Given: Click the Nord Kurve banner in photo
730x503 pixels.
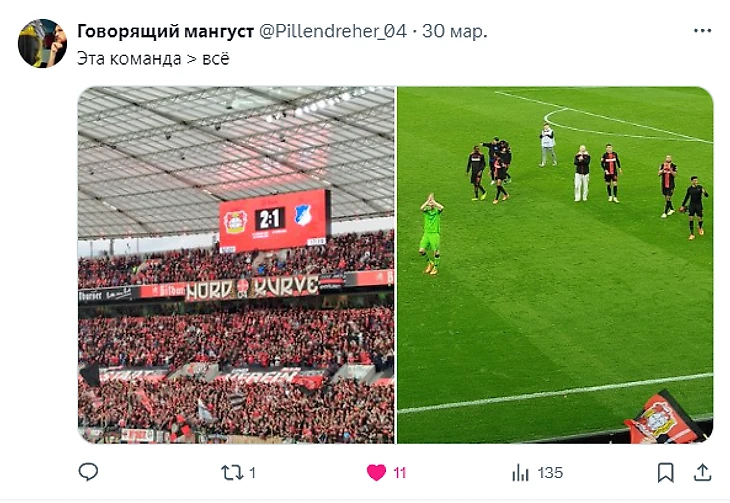Looking at the screenshot, I should pyautogui.click(x=252, y=287).
